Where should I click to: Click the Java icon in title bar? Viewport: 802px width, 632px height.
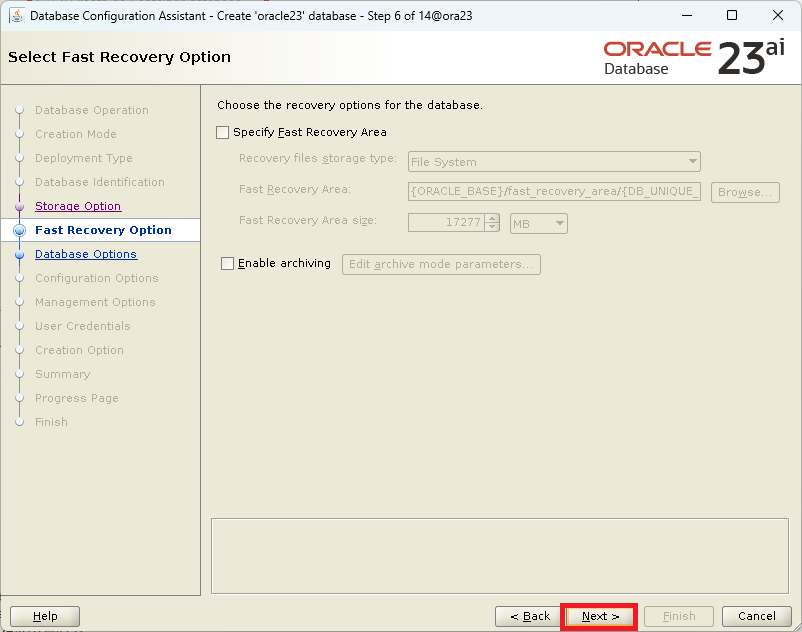click(16, 16)
